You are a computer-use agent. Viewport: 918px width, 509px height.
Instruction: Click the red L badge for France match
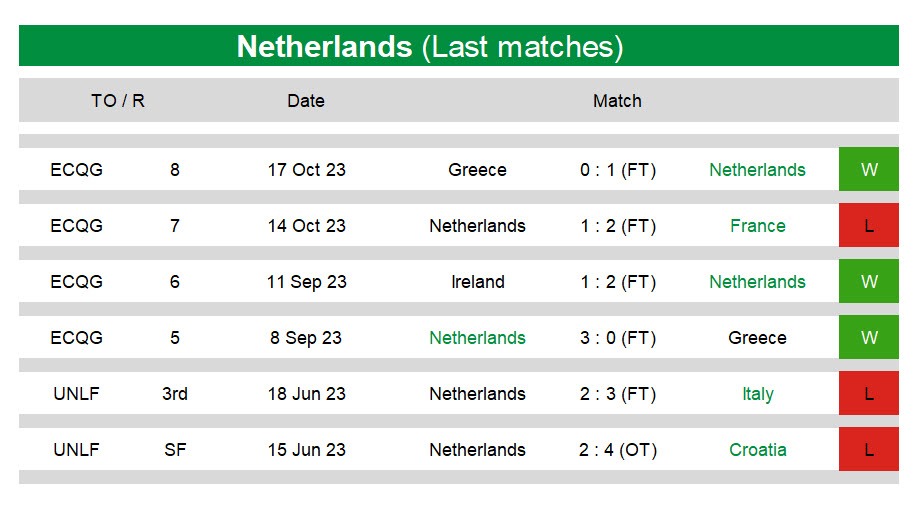(x=868, y=226)
